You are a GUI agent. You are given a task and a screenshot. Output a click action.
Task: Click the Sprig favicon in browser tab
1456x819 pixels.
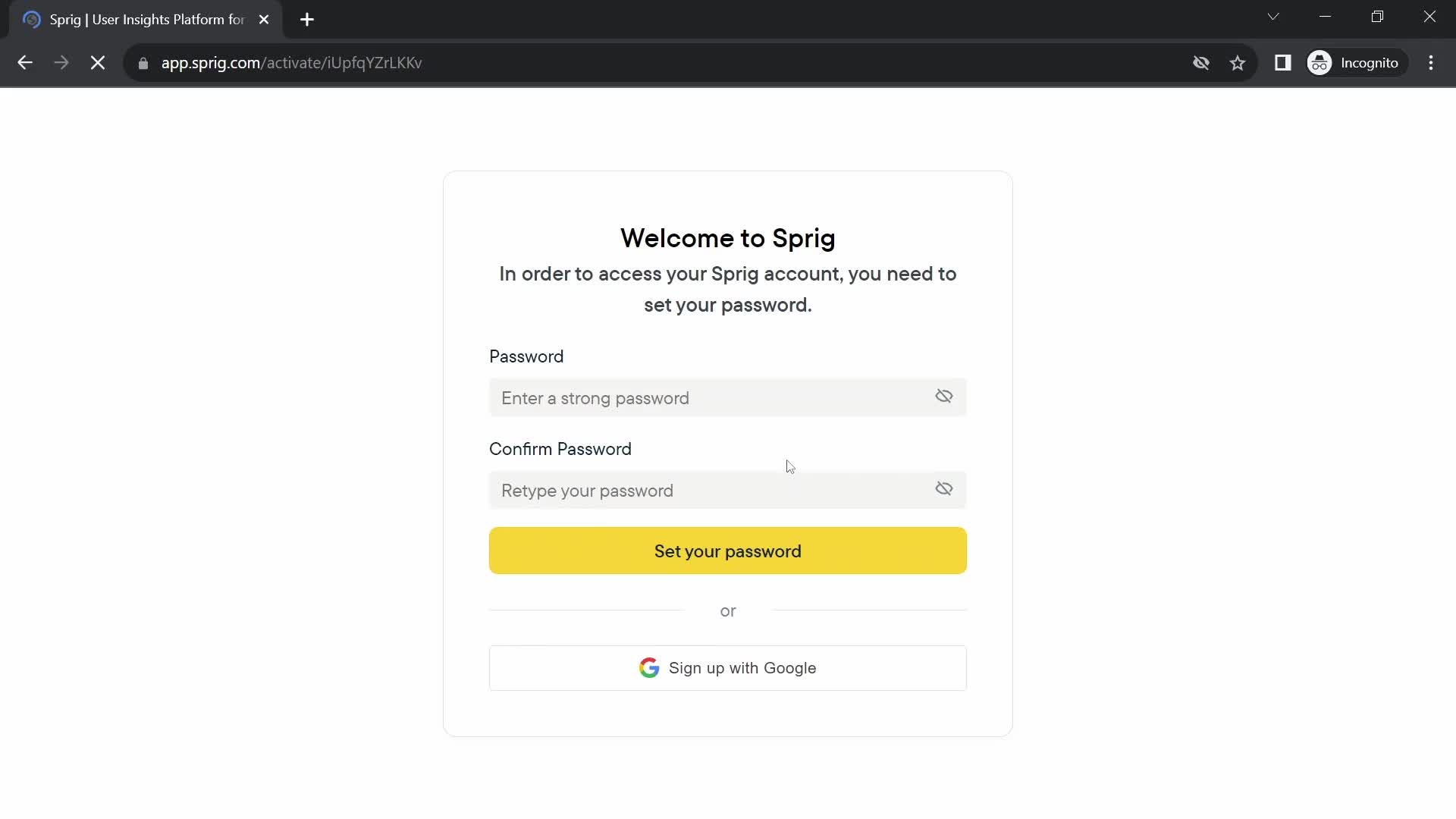point(32,19)
